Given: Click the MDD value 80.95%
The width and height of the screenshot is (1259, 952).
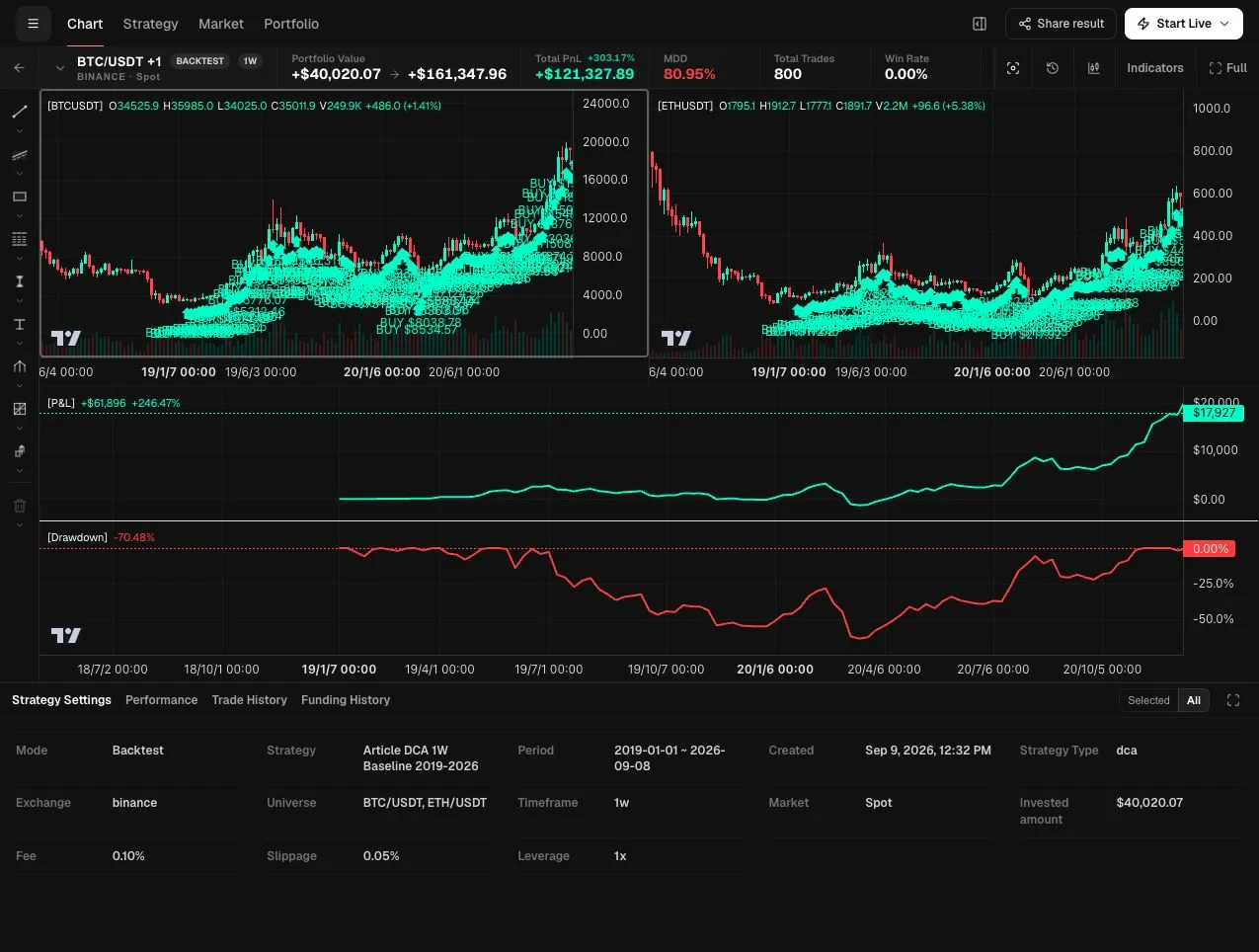Looking at the screenshot, I should (x=689, y=74).
